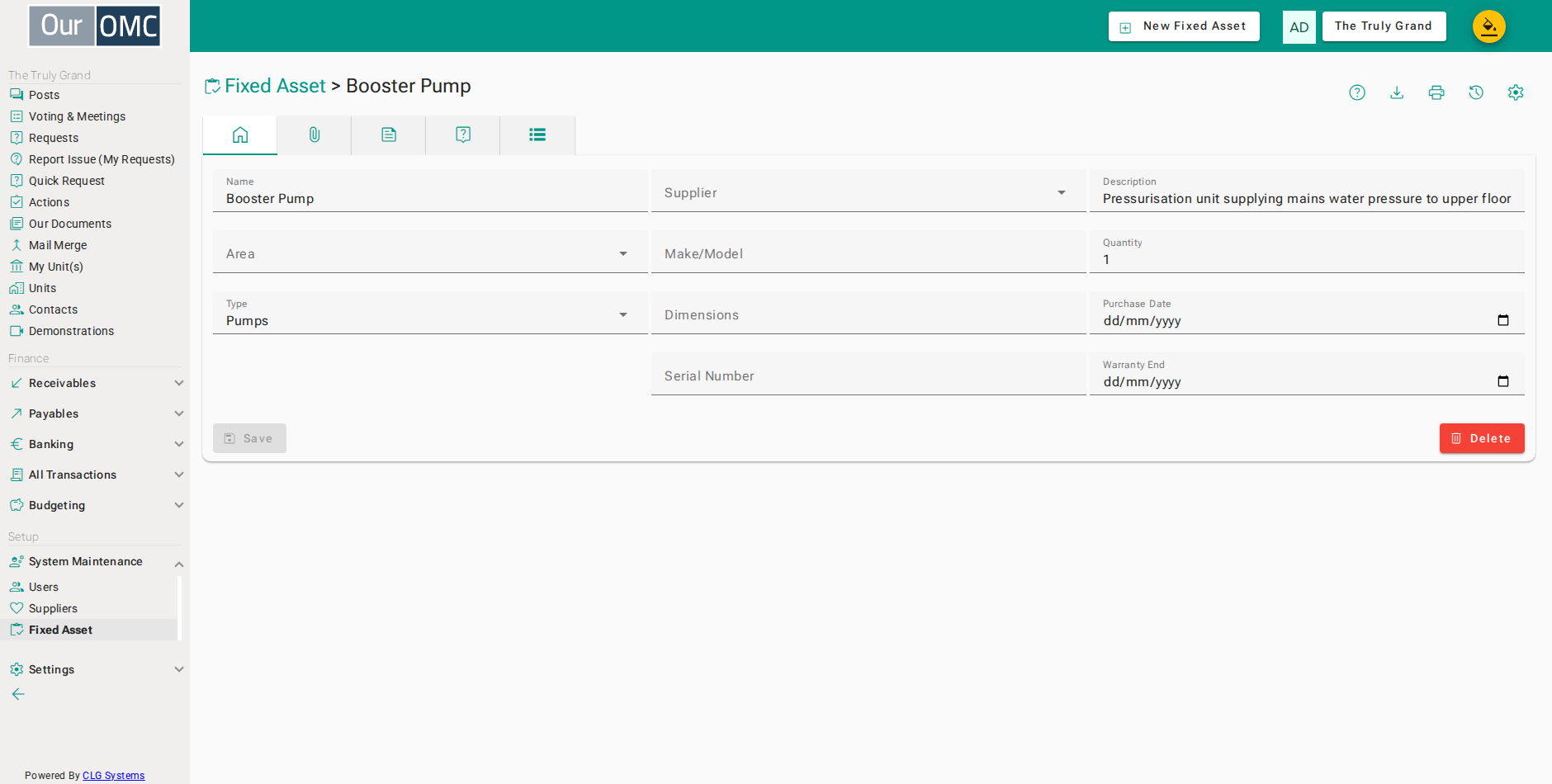The image size is (1552, 784).
Task: Expand the Budgeting menu
Action: pyautogui.click(x=95, y=505)
